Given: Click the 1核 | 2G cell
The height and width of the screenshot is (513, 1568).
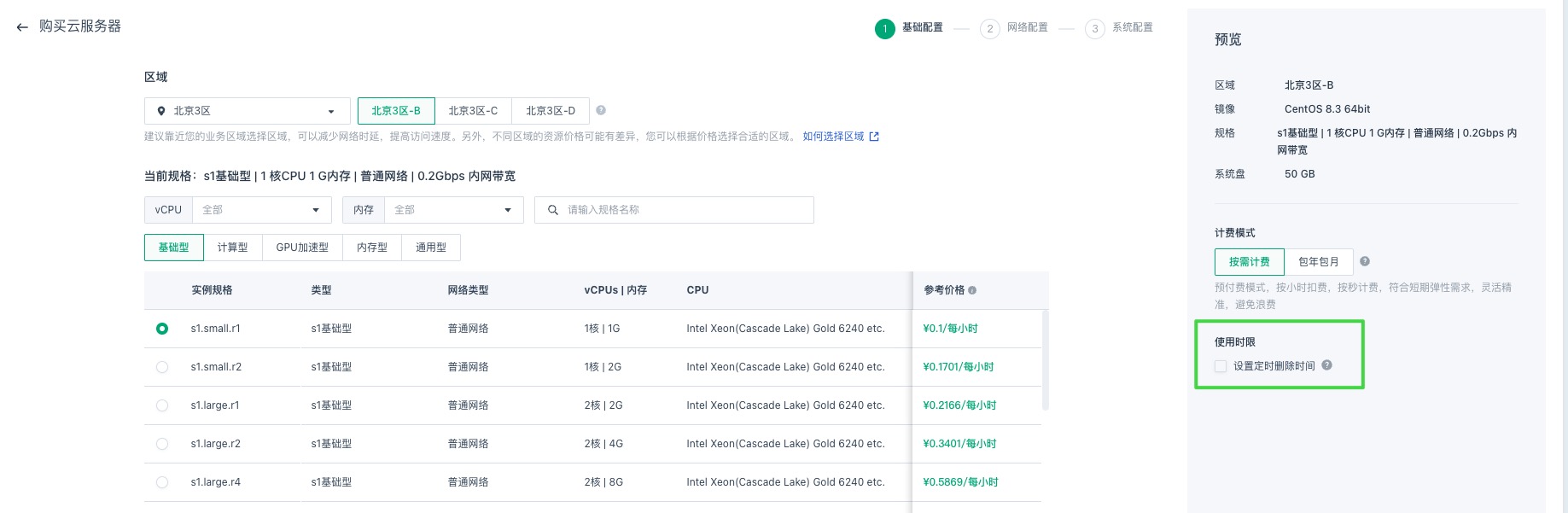Looking at the screenshot, I should click(x=603, y=367).
